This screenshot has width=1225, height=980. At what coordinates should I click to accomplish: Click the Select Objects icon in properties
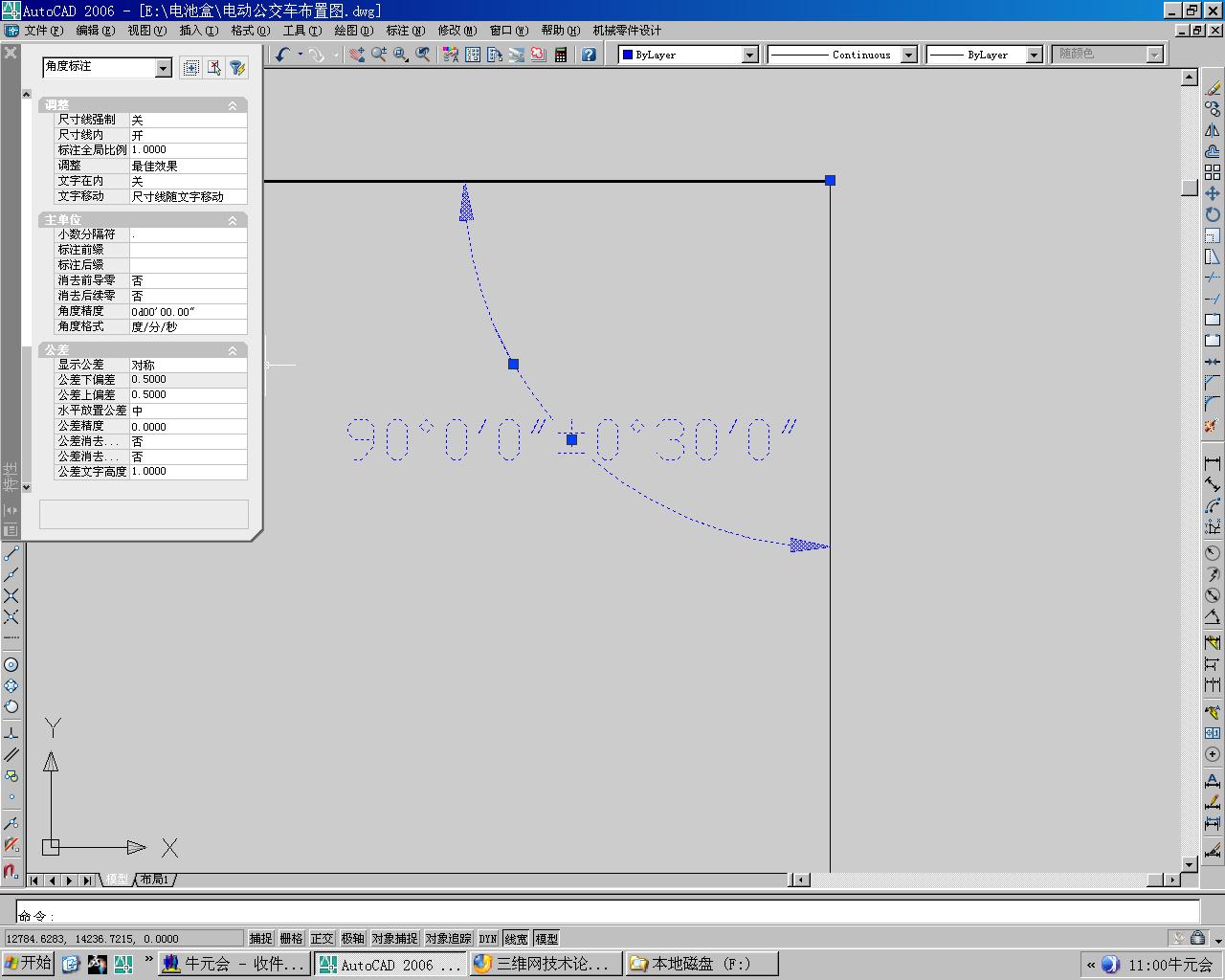pyautogui.click(x=214, y=67)
